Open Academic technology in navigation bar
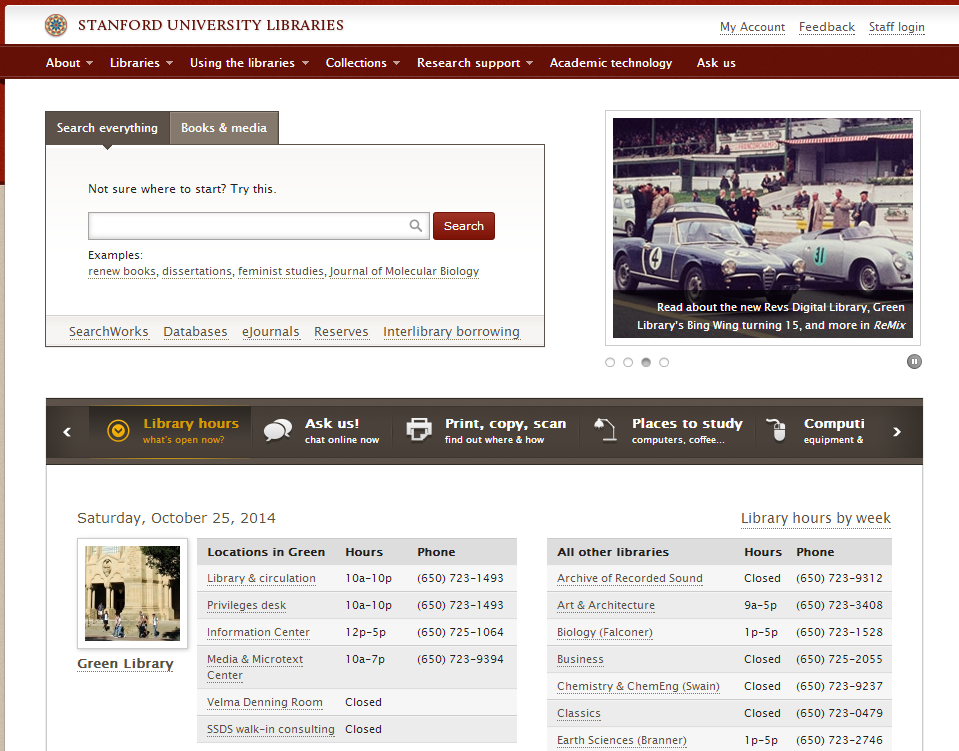 point(610,62)
